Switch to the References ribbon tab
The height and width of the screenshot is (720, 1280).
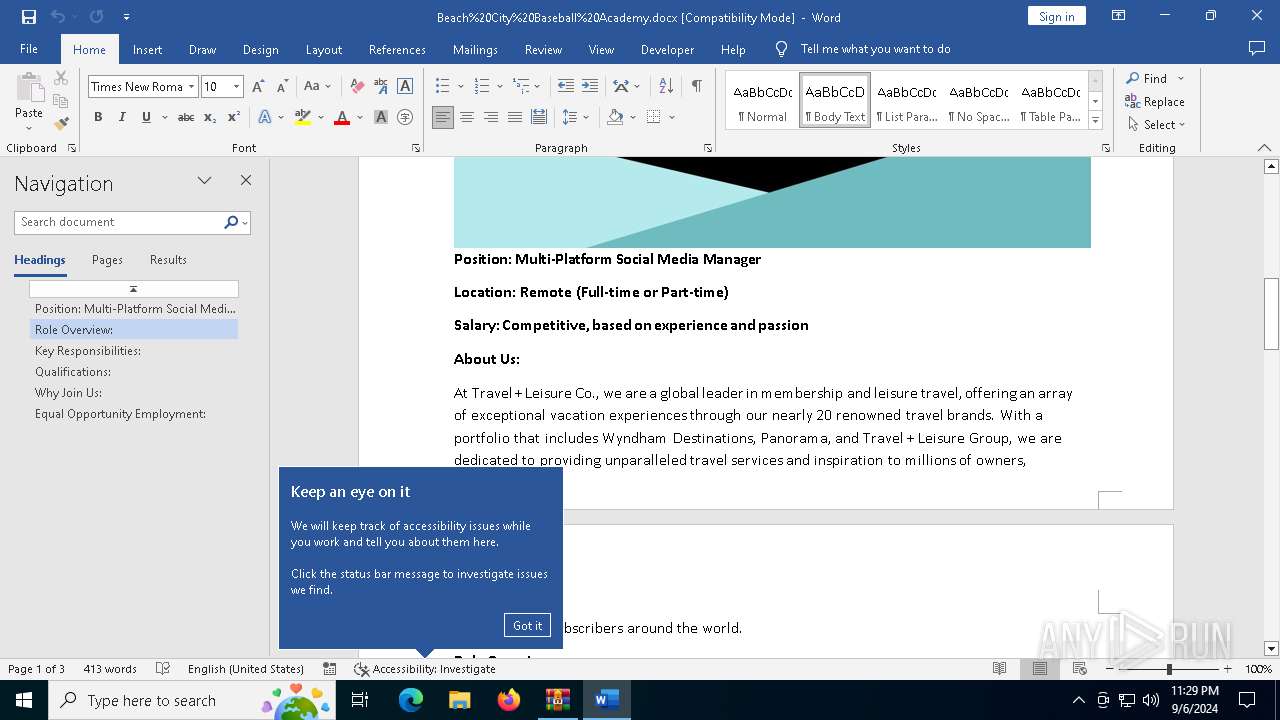coord(397,49)
